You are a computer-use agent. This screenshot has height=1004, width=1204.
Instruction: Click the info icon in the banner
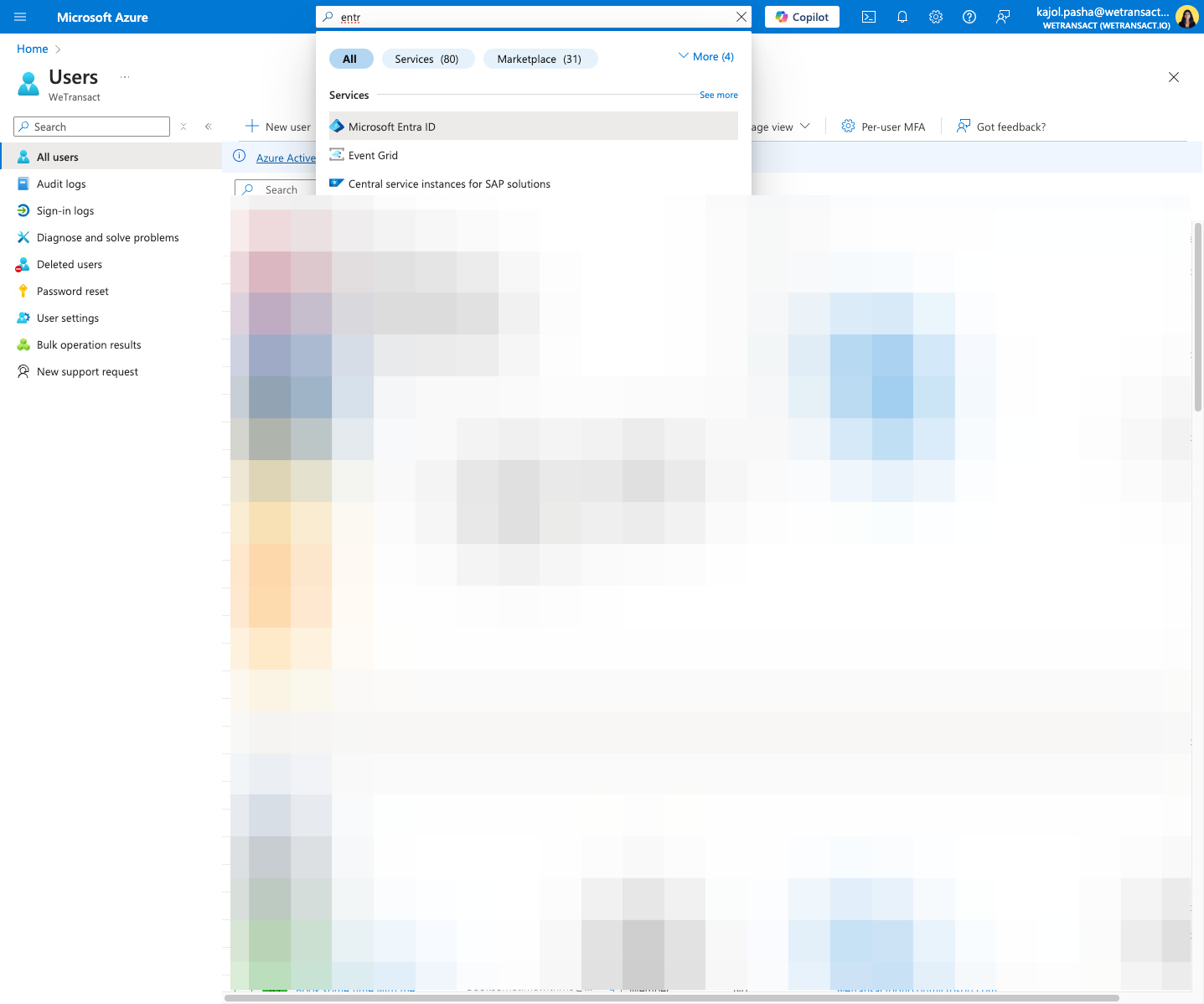[239, 156]
